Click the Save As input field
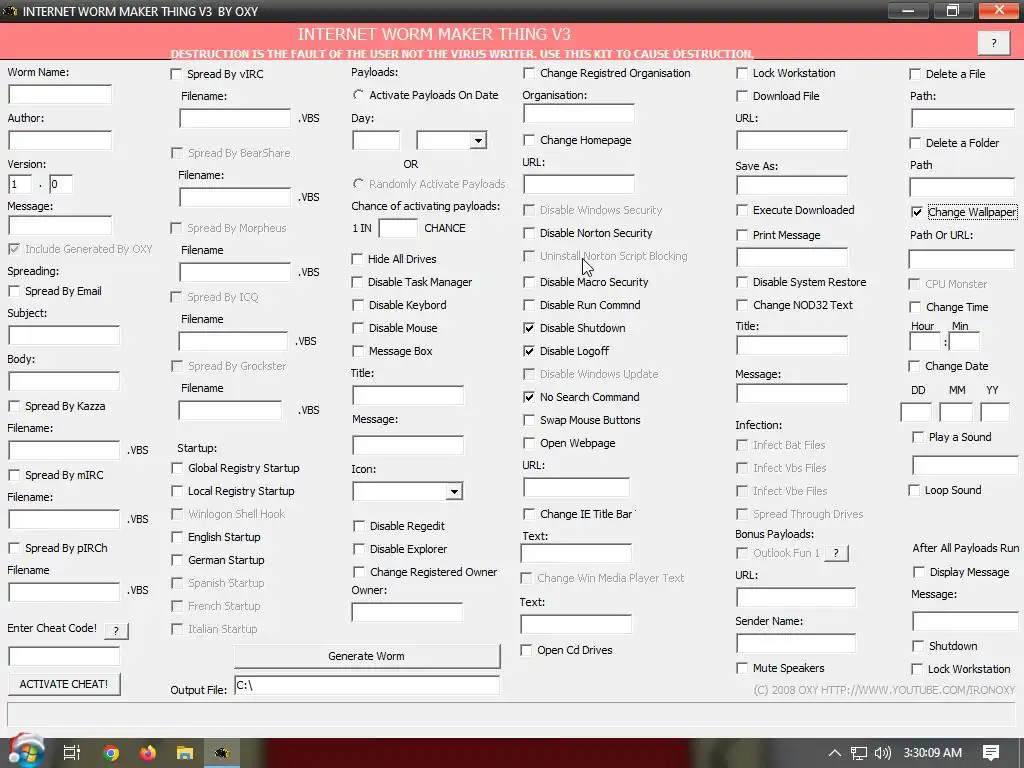 [x=792, y=185]
